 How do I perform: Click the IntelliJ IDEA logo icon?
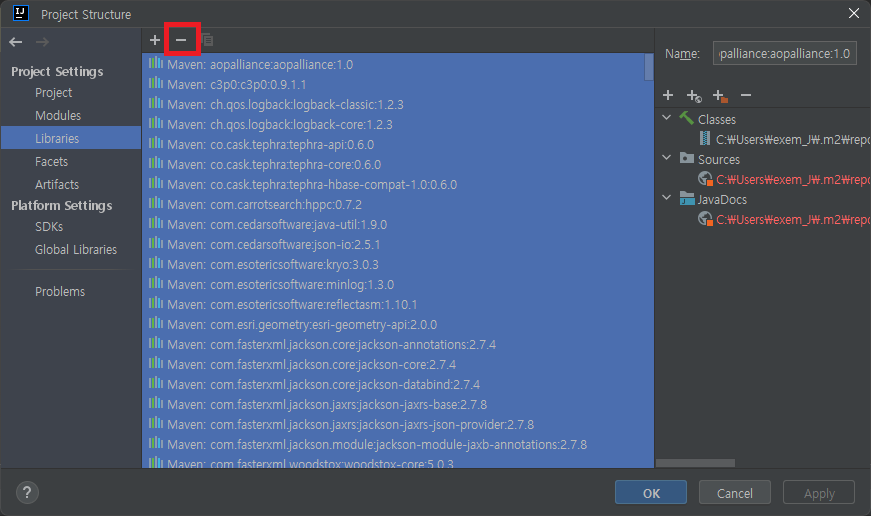[21, 13]
